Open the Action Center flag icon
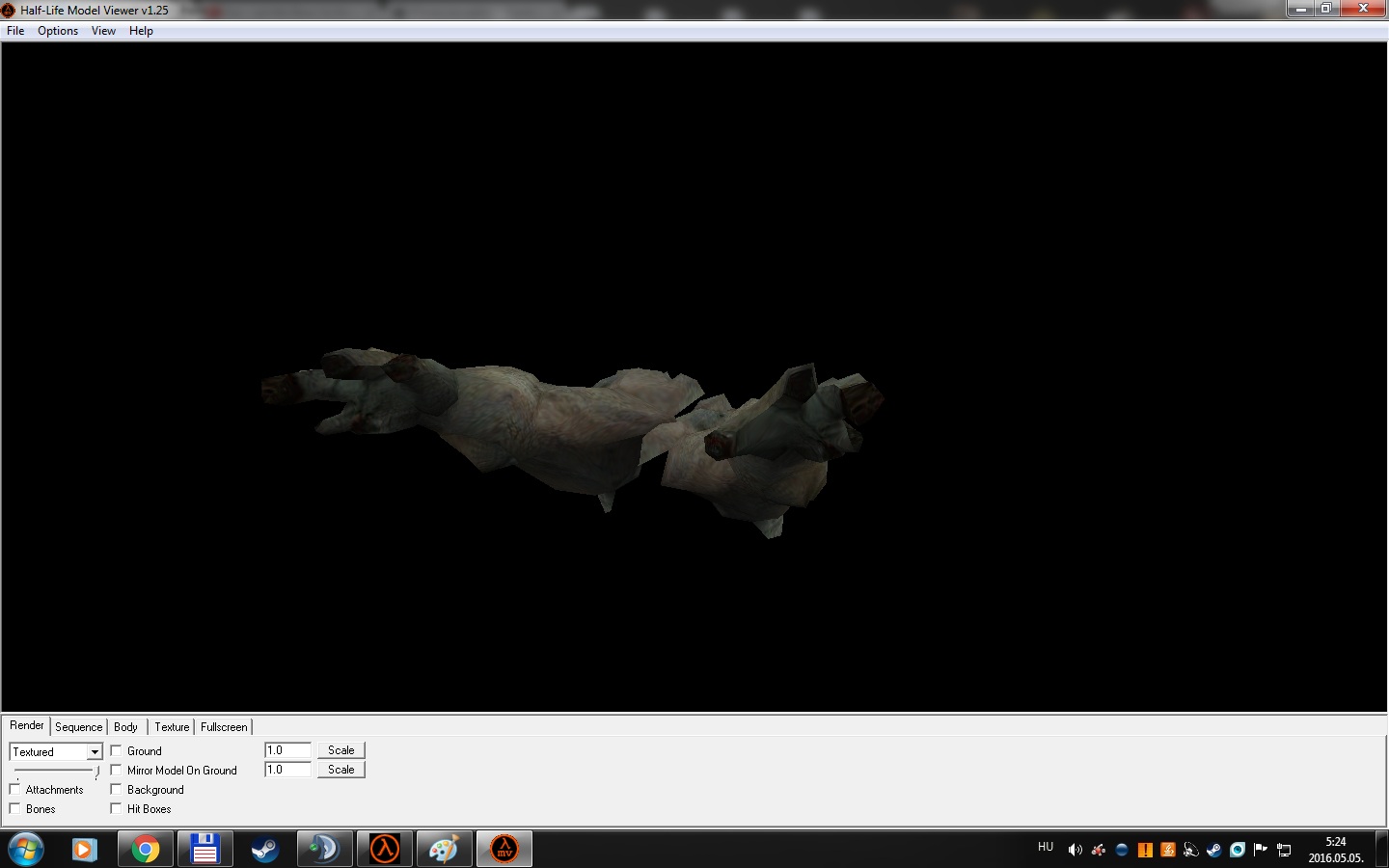 click(1260, 850)
